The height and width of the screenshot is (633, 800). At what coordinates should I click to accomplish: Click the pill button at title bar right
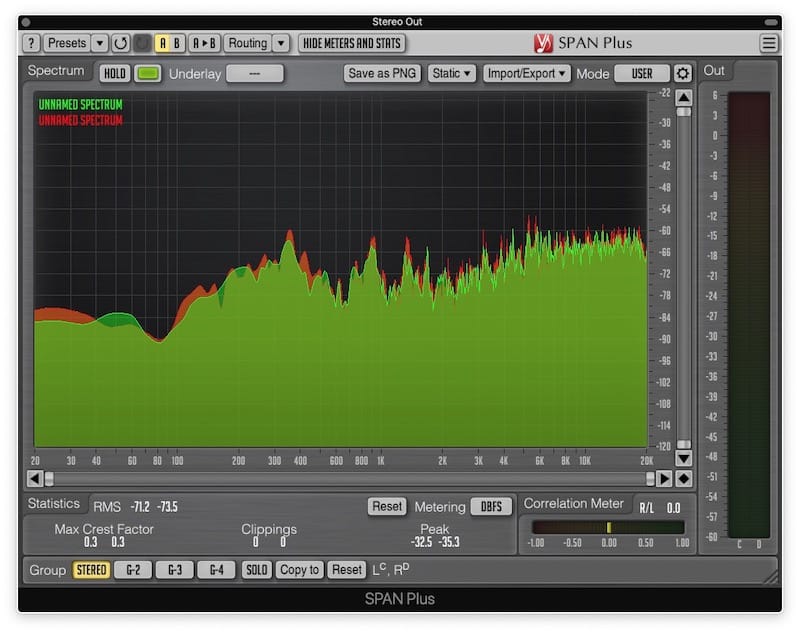770,22
